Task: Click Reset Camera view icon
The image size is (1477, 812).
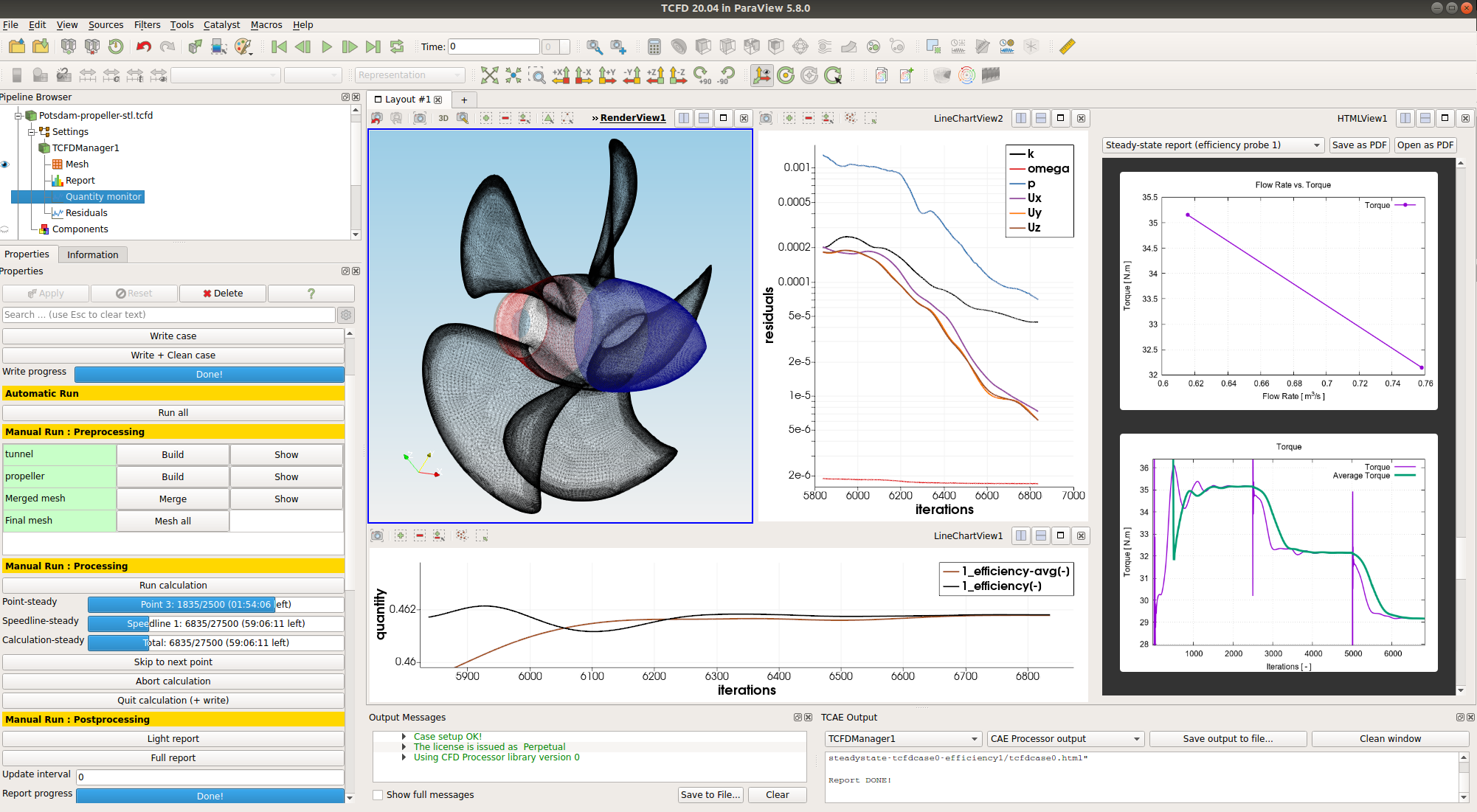Action: pyautogui.click(x=490, y=75)
